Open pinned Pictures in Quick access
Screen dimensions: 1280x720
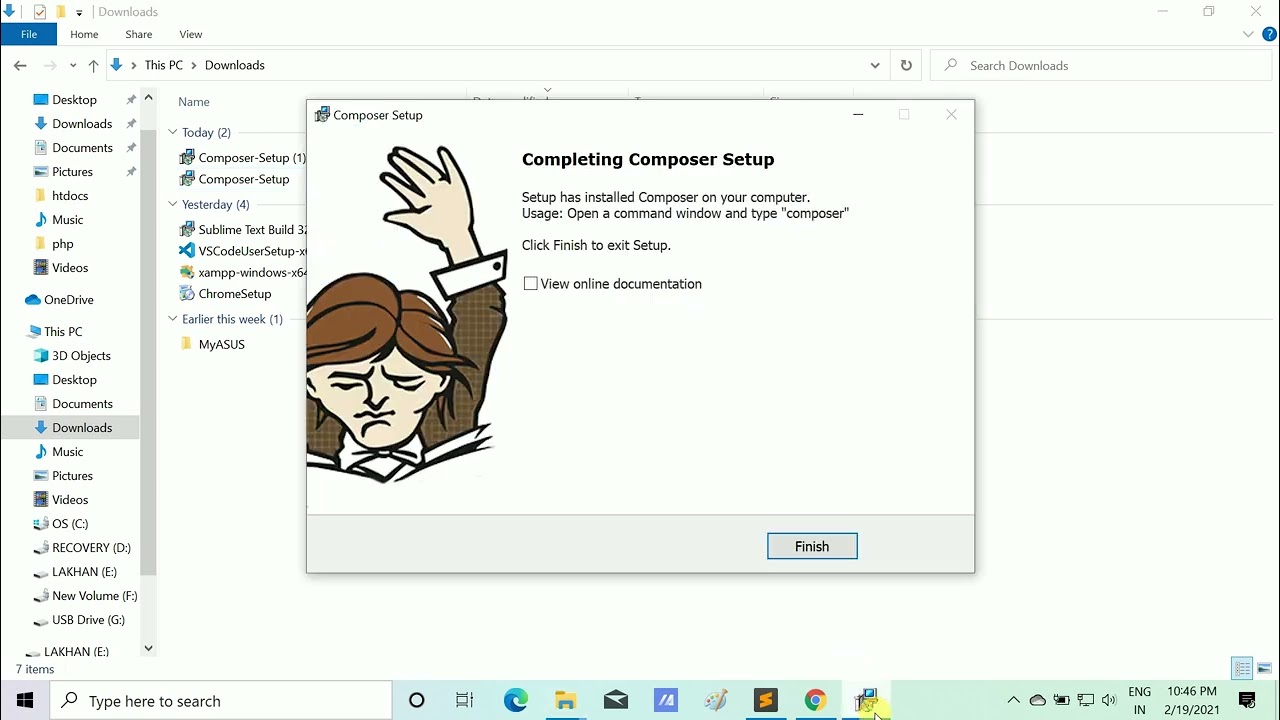(x=72, y=172)
